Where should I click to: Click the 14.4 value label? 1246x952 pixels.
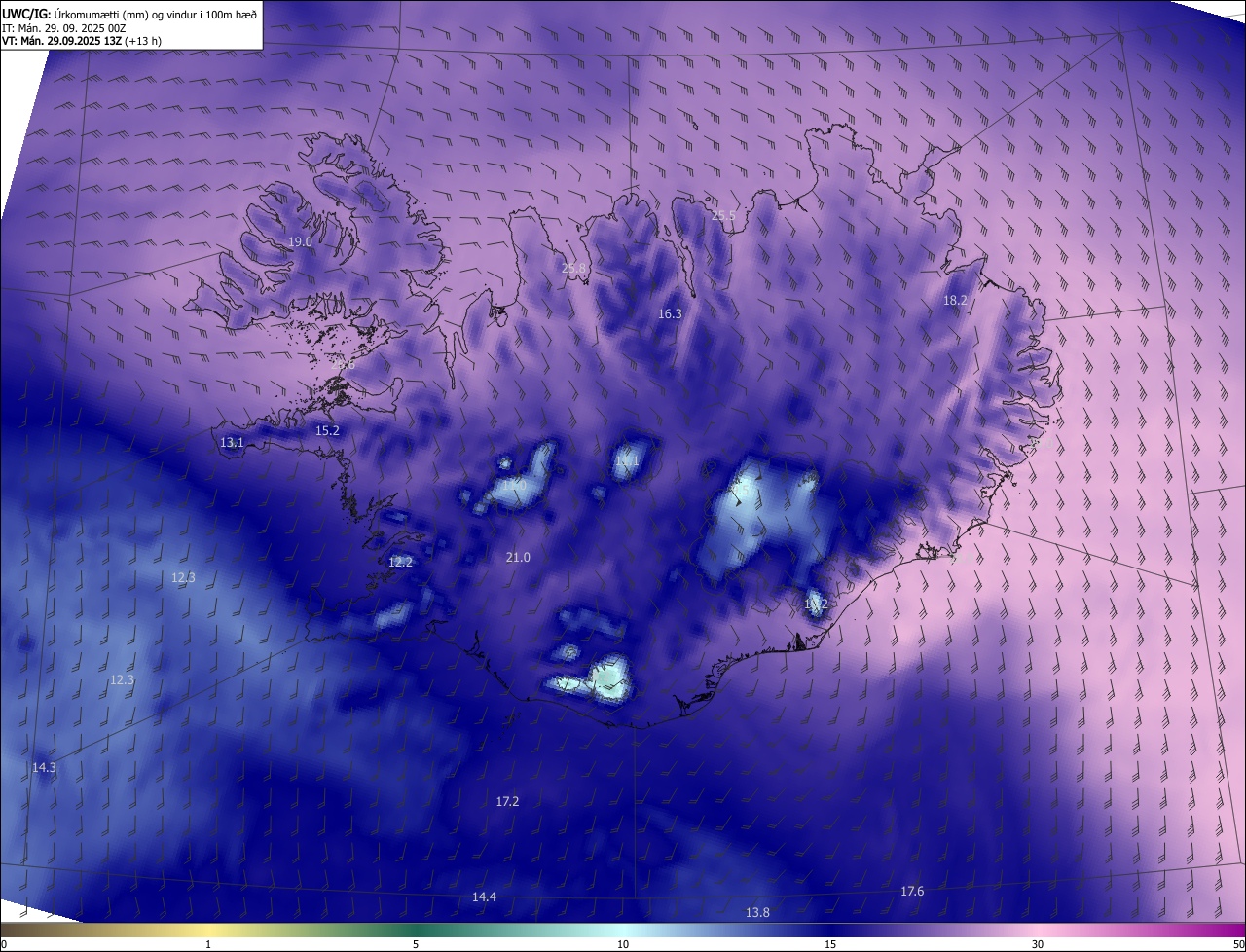click(484, 897)
